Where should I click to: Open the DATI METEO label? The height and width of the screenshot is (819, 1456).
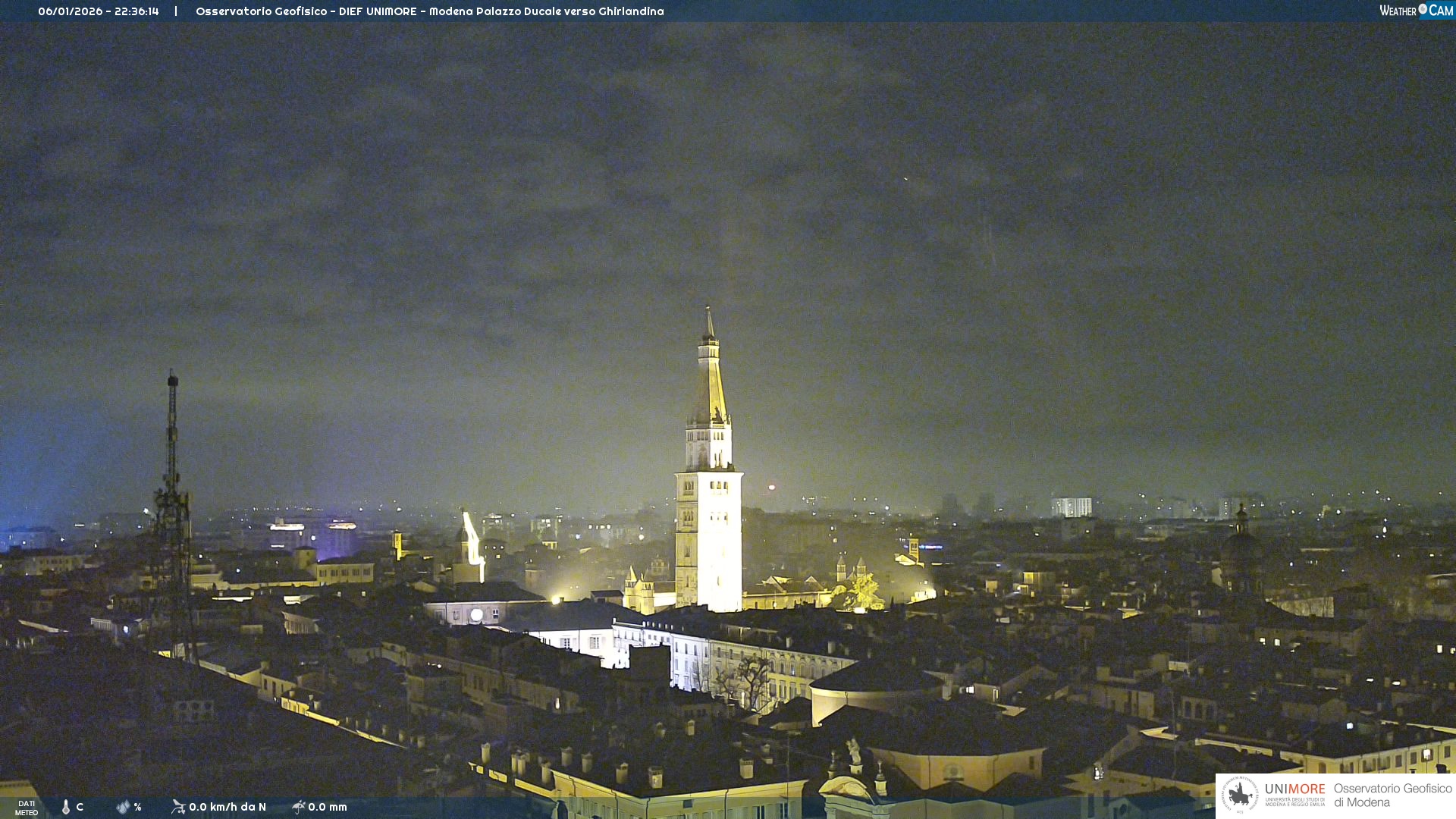point(27,808)
